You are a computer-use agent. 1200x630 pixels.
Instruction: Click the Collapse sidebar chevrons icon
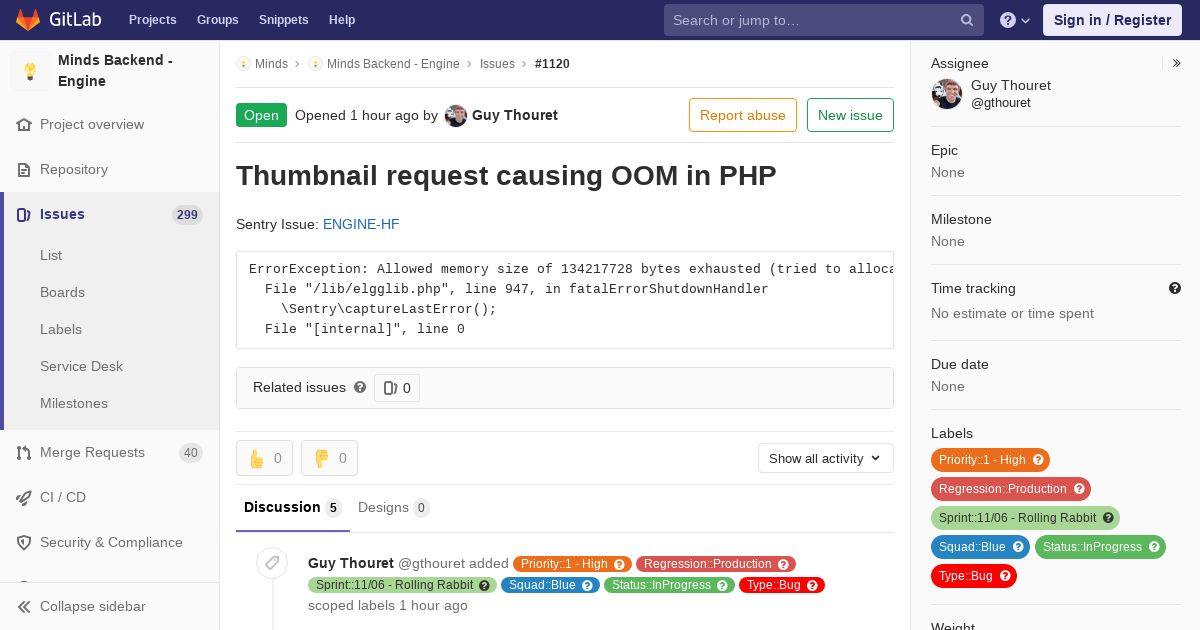tap(24, 607)
